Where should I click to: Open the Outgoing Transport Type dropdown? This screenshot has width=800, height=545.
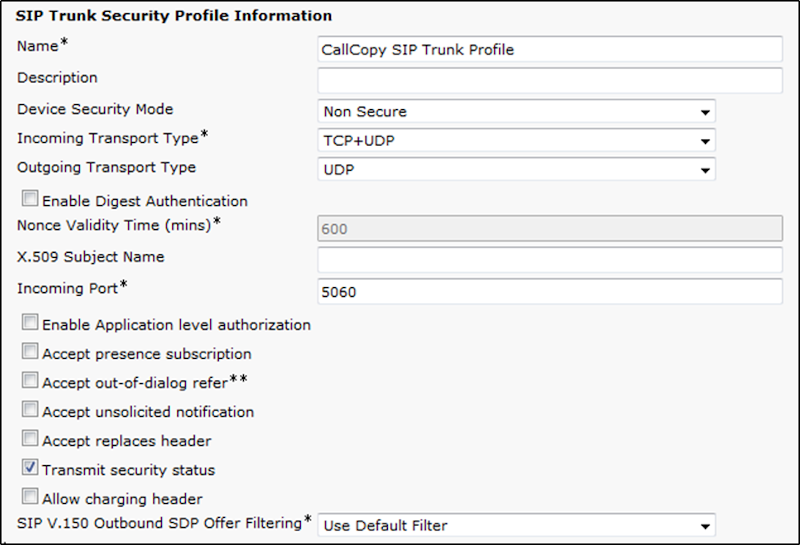[x=516, y=169]
